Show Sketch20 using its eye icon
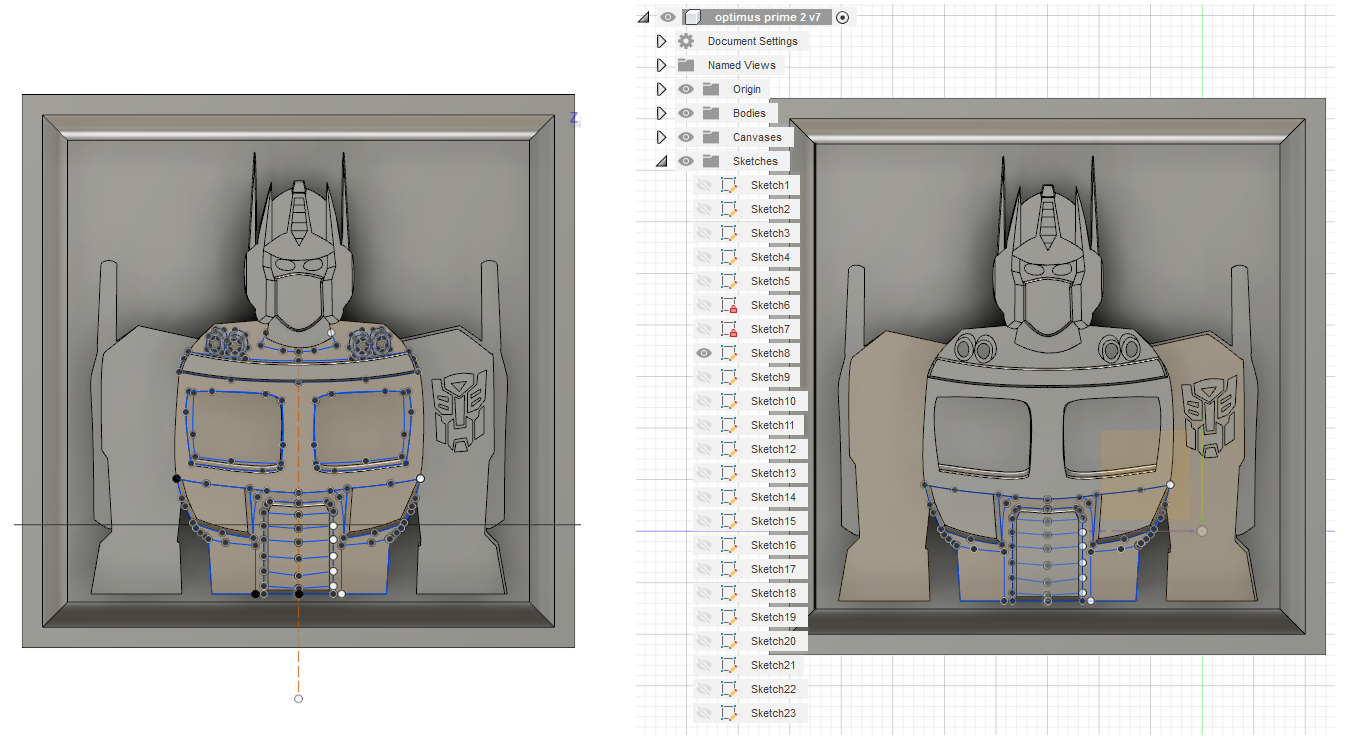The height and width of the screenshot is (740, 1360). 704,641
